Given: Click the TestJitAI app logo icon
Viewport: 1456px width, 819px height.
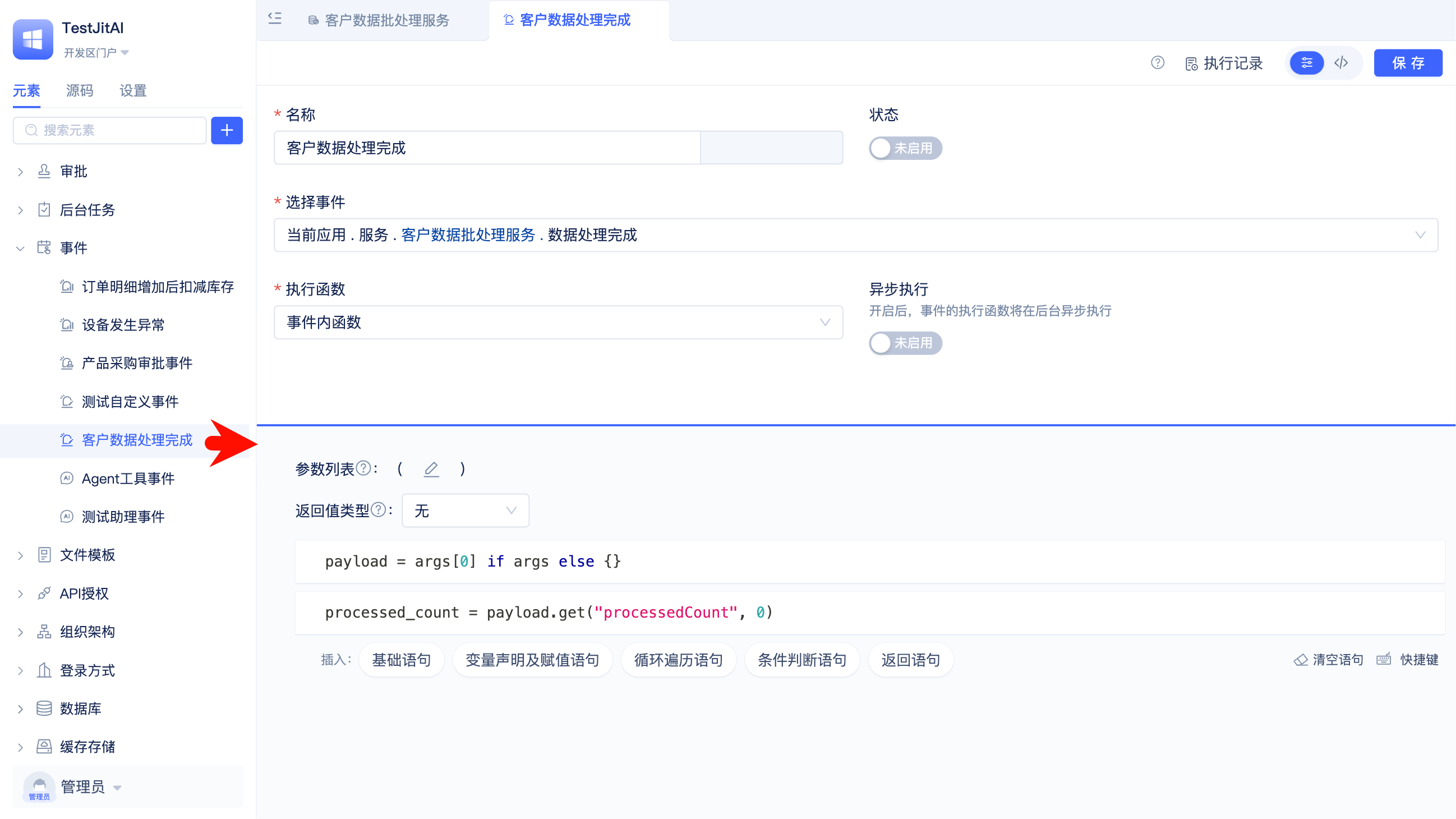Looking at the screenshot, I should tap(33, 39).
